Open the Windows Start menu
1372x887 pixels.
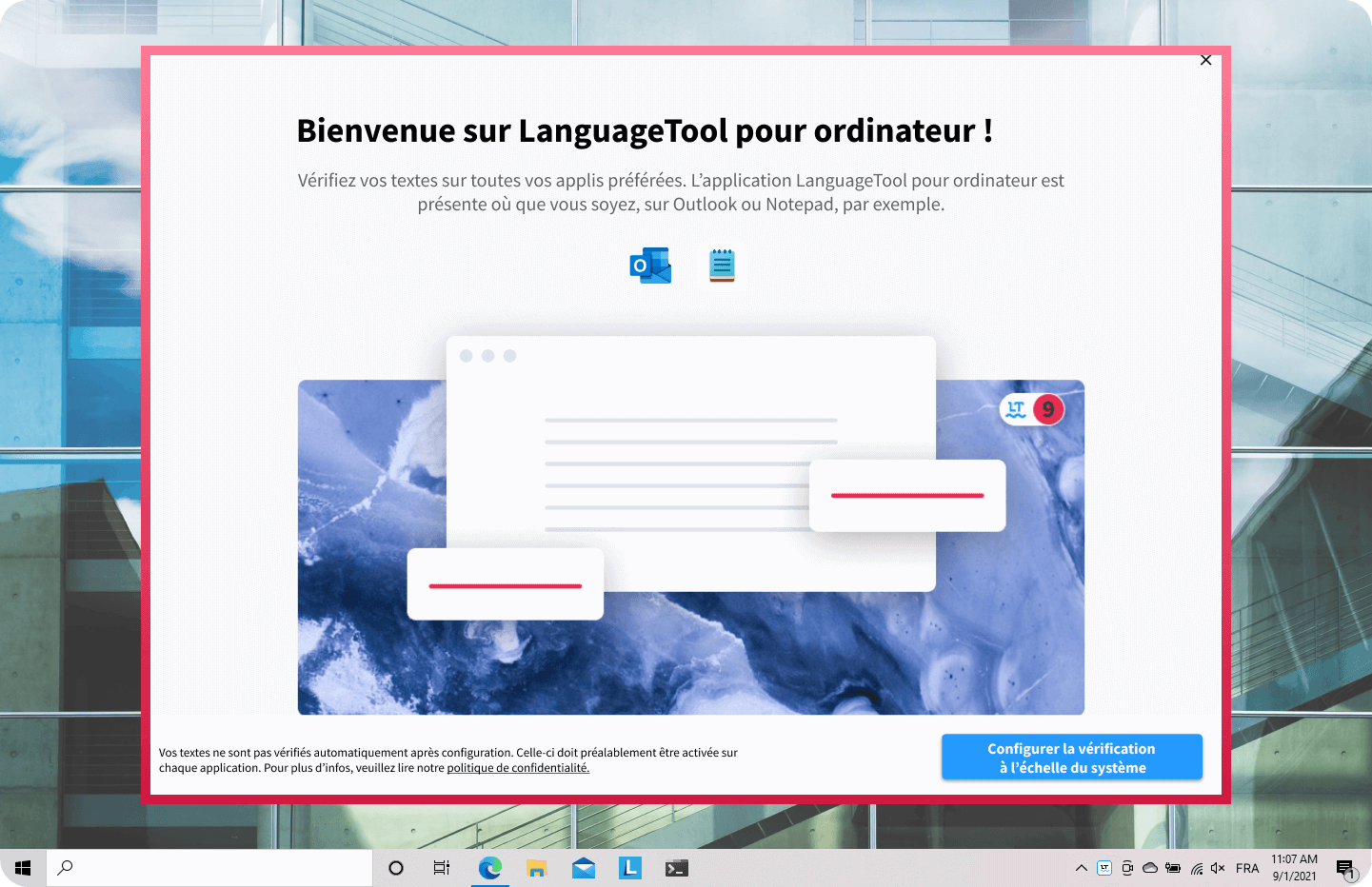click(23, 868)
